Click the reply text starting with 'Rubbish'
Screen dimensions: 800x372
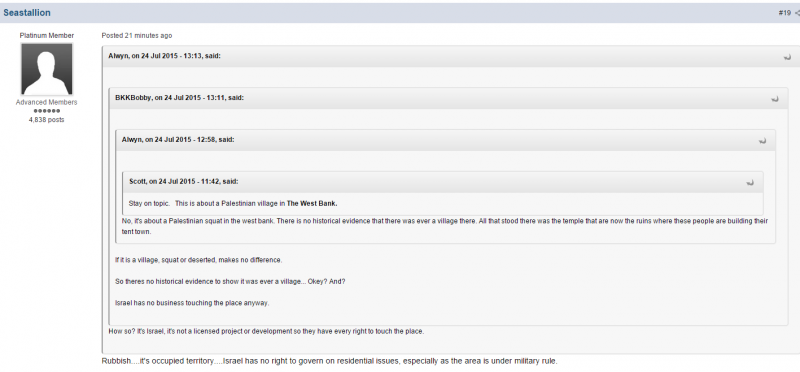pos(330,361)
